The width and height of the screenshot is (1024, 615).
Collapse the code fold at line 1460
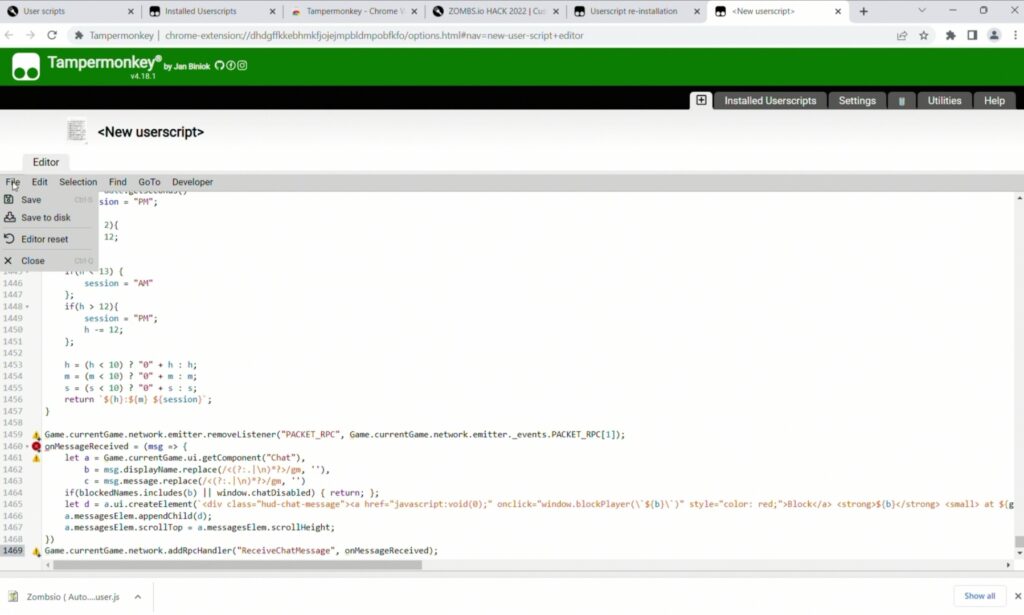27,447
